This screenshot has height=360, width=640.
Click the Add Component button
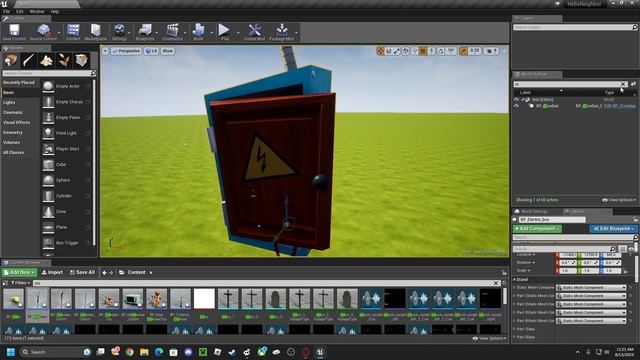[537, 229]
